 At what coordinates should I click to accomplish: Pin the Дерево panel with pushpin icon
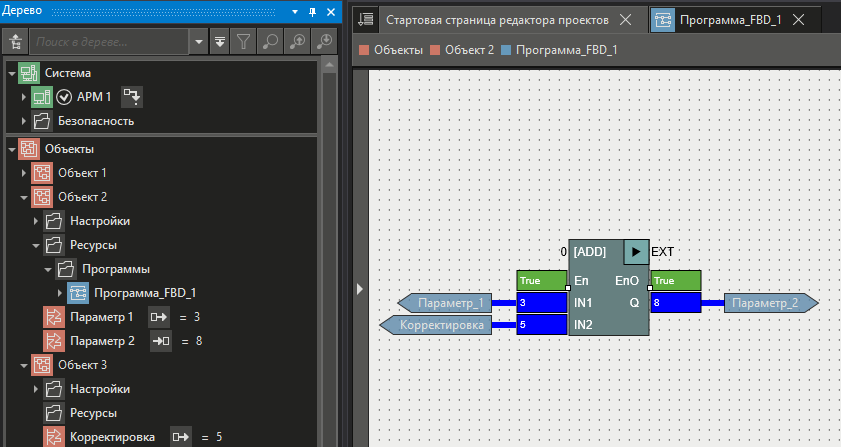(x=313, y=12)
